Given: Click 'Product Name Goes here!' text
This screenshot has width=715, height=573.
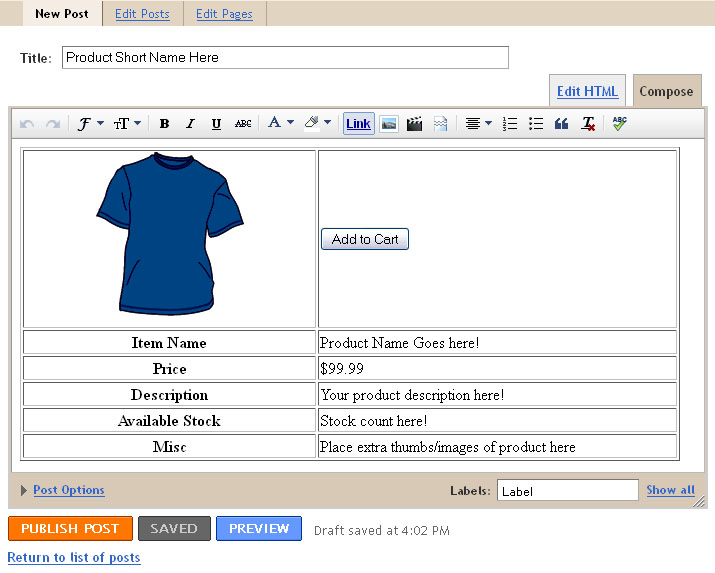Looking at the screenshot, I should (x=399, y=343).
